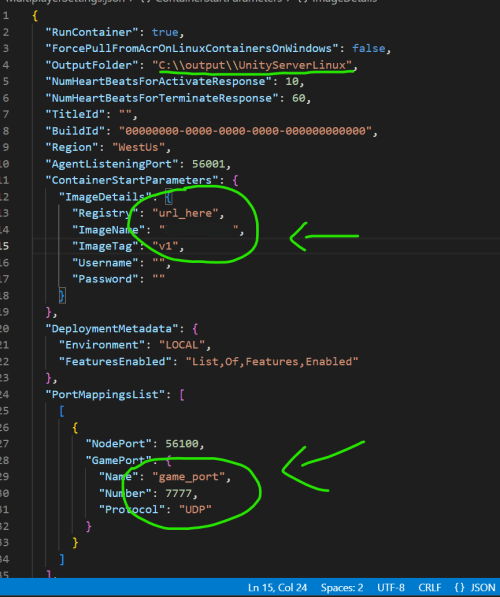Viewport: 500px width, 597px height.
Task: Click the false value on line 3
Action: (x=369, y=48)
